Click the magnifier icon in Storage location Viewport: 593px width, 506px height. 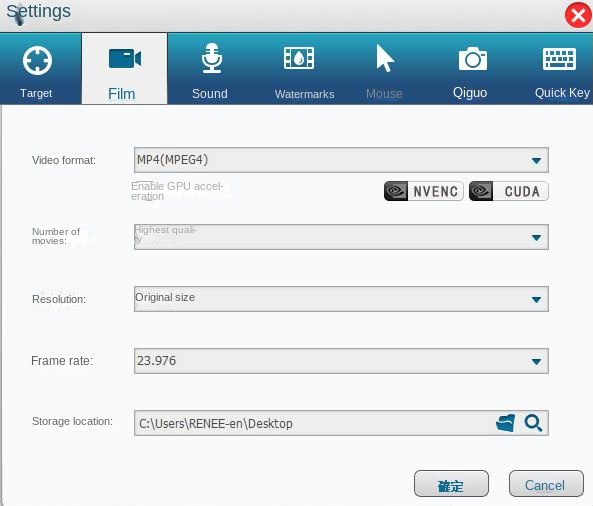(x=533, y=423)
